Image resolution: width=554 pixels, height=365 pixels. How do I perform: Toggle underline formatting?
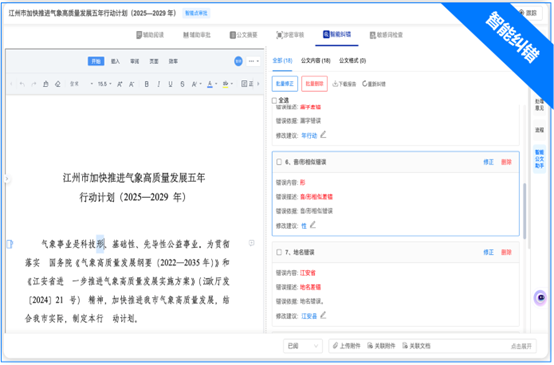(170, 84)
